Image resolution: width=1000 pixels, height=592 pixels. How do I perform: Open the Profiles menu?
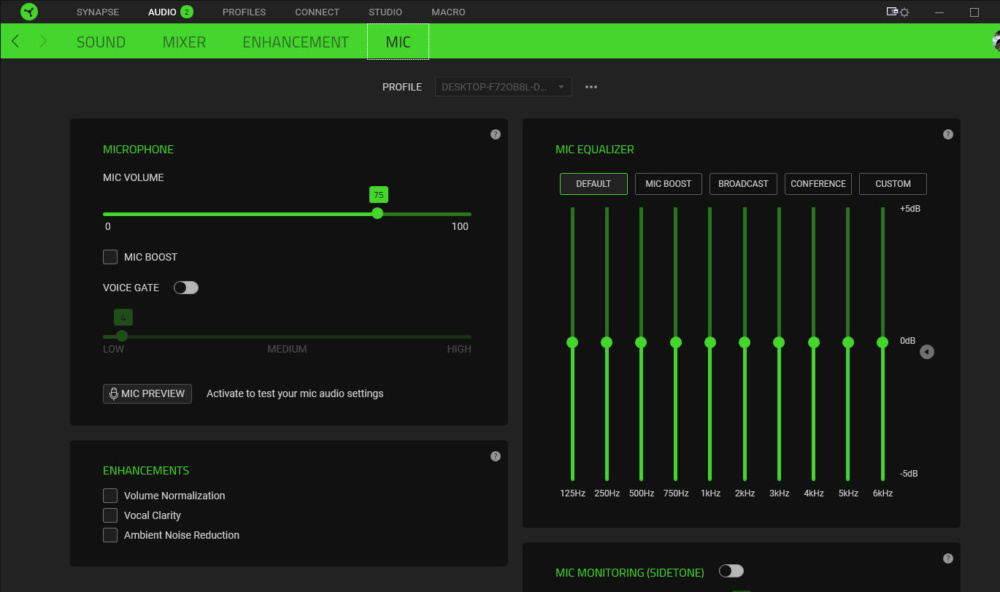tap(244, 11)
